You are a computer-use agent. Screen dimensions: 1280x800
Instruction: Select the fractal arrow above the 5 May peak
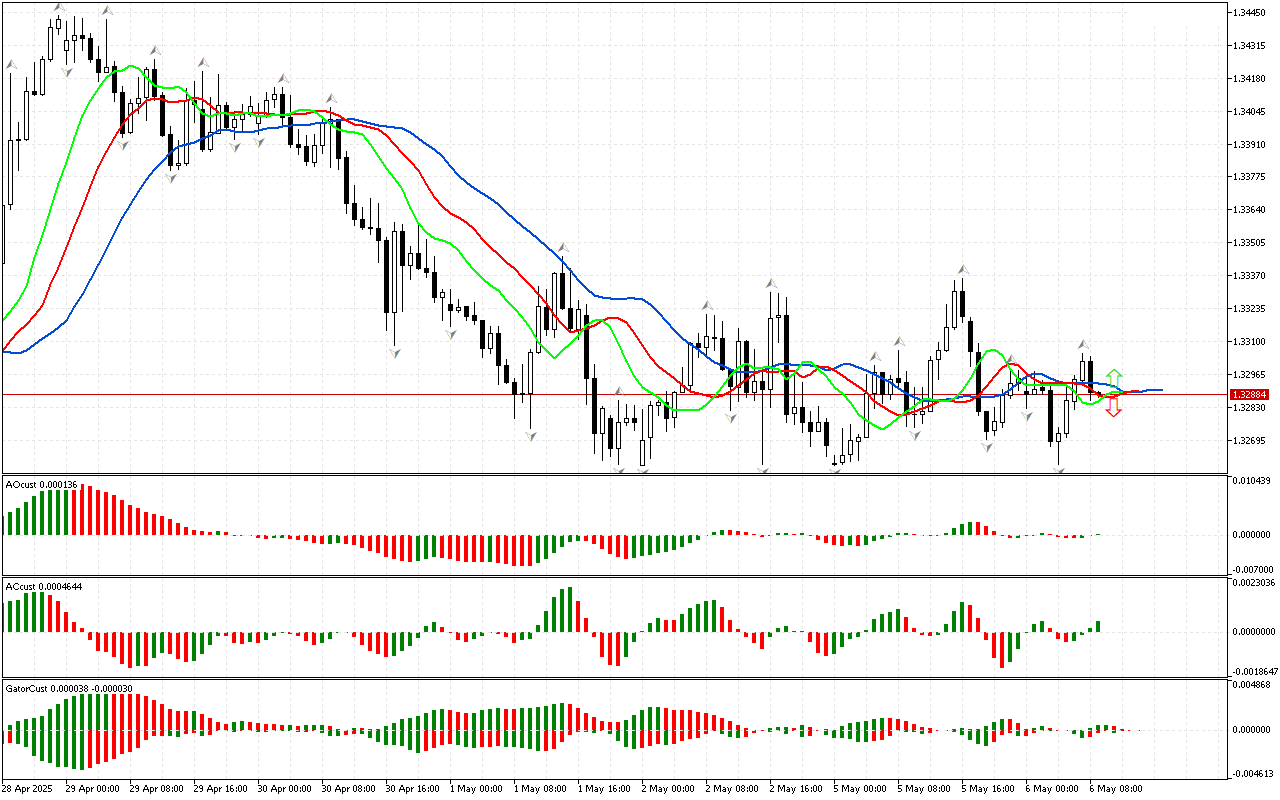963,269
